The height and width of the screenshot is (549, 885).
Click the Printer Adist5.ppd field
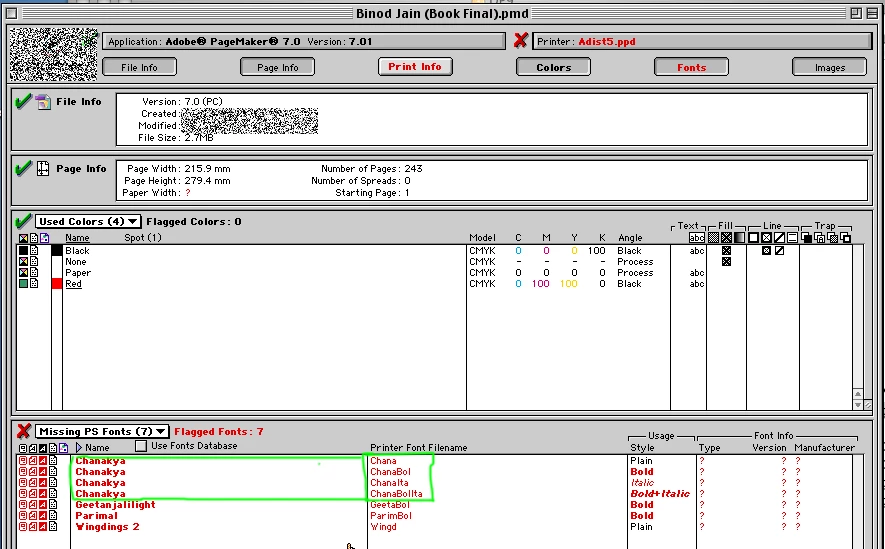pos(703,41)
